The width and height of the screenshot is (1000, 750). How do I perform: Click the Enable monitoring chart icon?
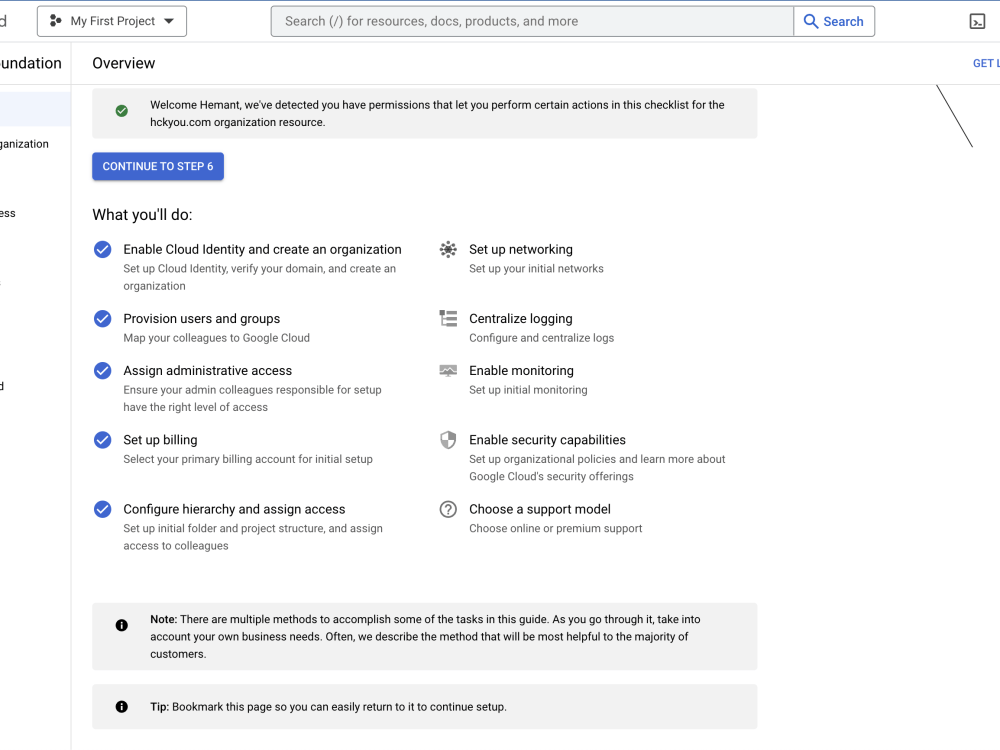[x=447, y=370]
